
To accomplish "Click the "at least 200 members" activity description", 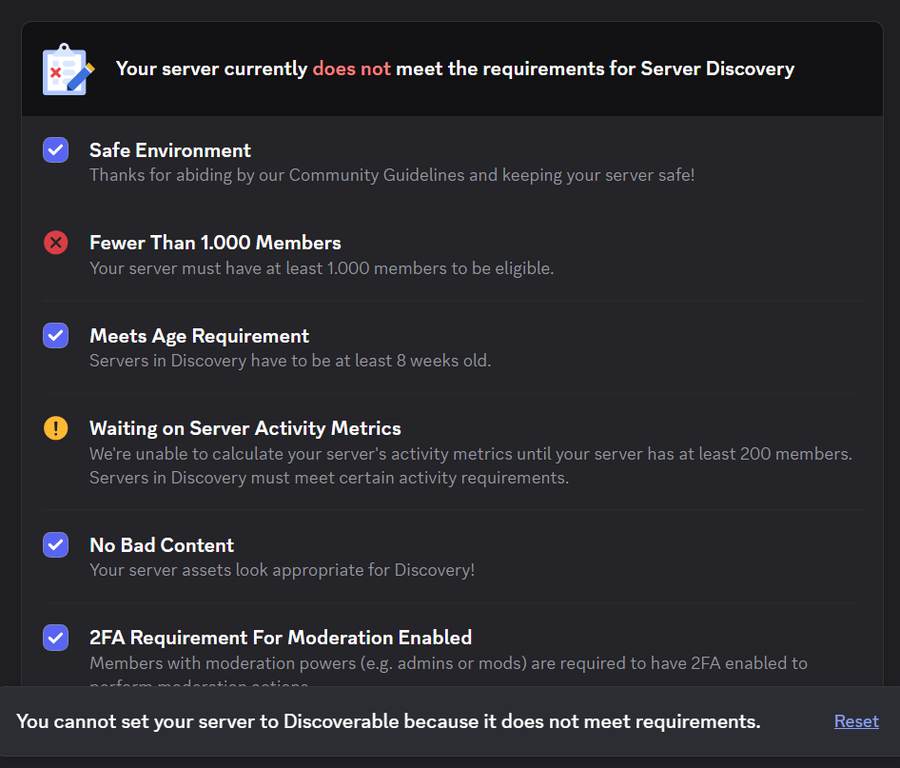I will 470,454.
